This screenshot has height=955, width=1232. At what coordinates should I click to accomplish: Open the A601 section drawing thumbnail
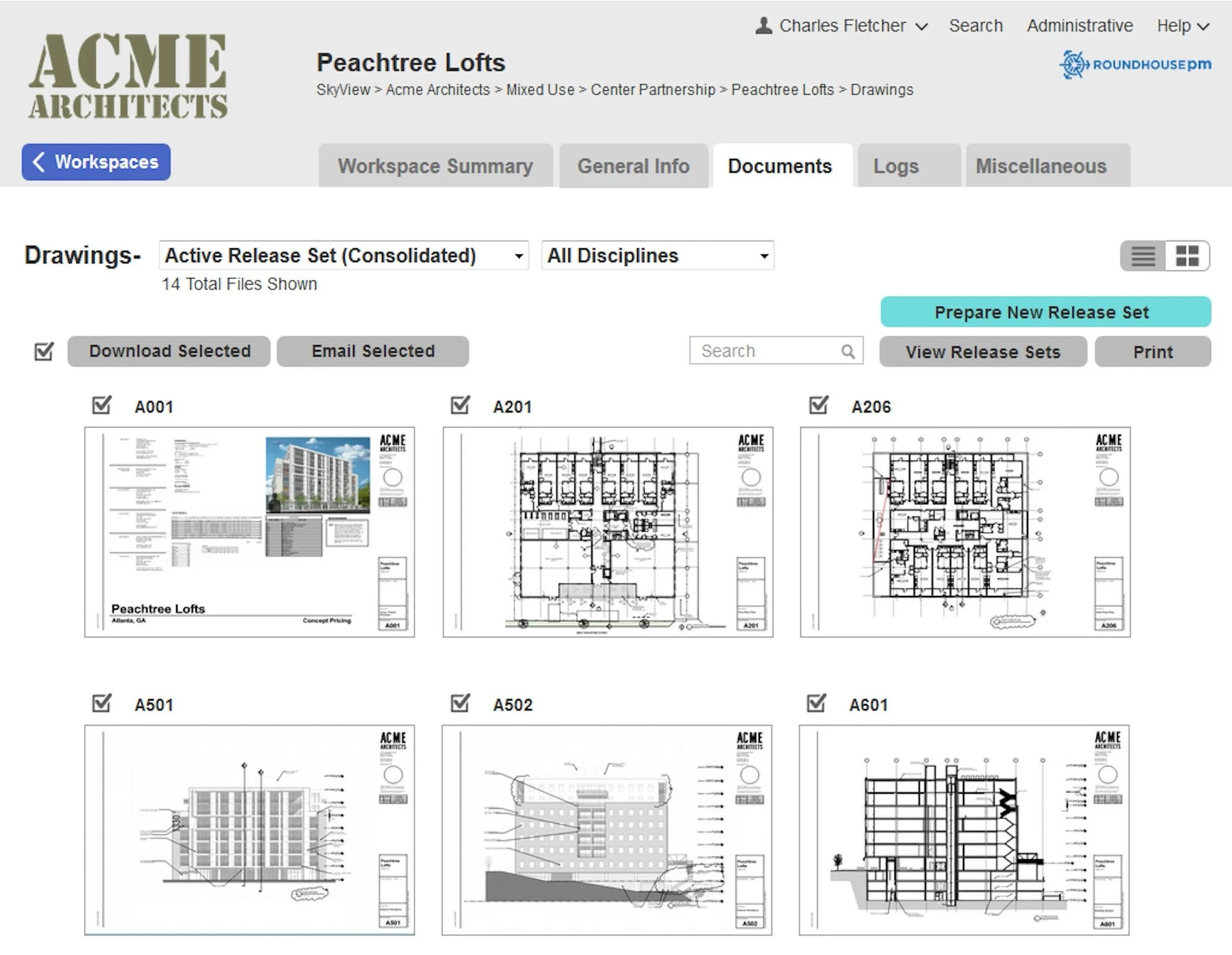tap(964, 829)
